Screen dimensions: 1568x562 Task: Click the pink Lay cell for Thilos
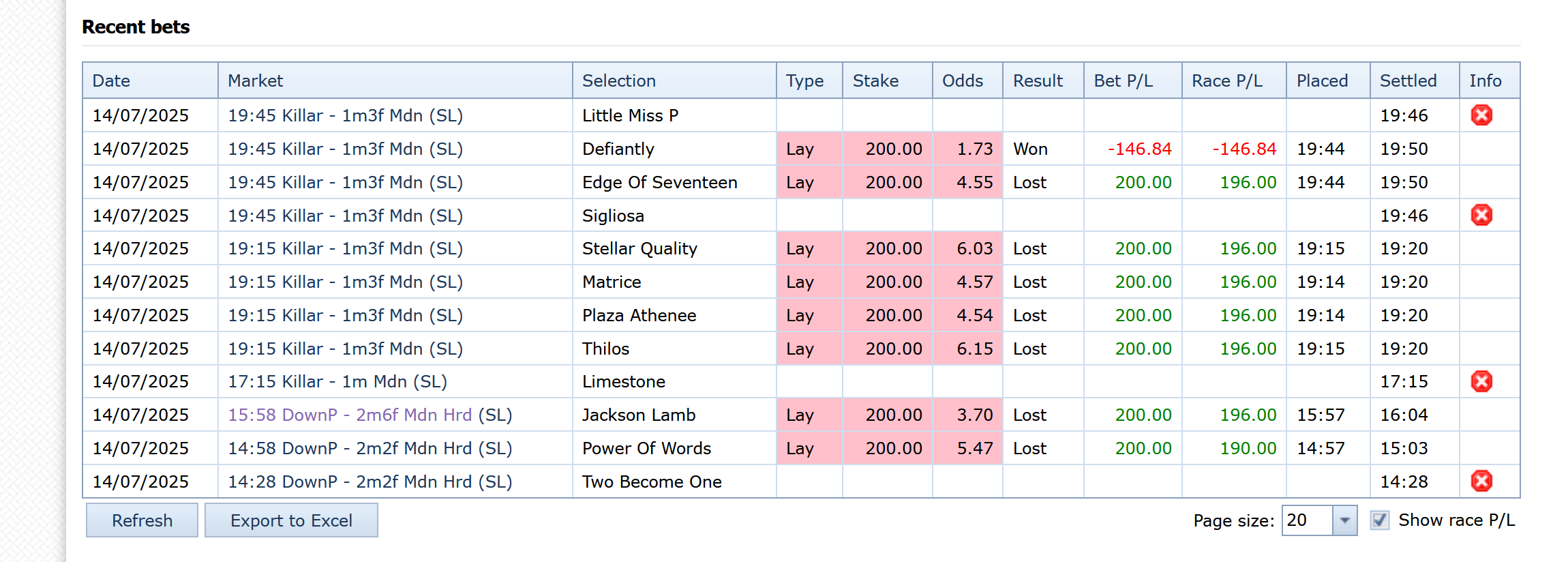point(800,349)
